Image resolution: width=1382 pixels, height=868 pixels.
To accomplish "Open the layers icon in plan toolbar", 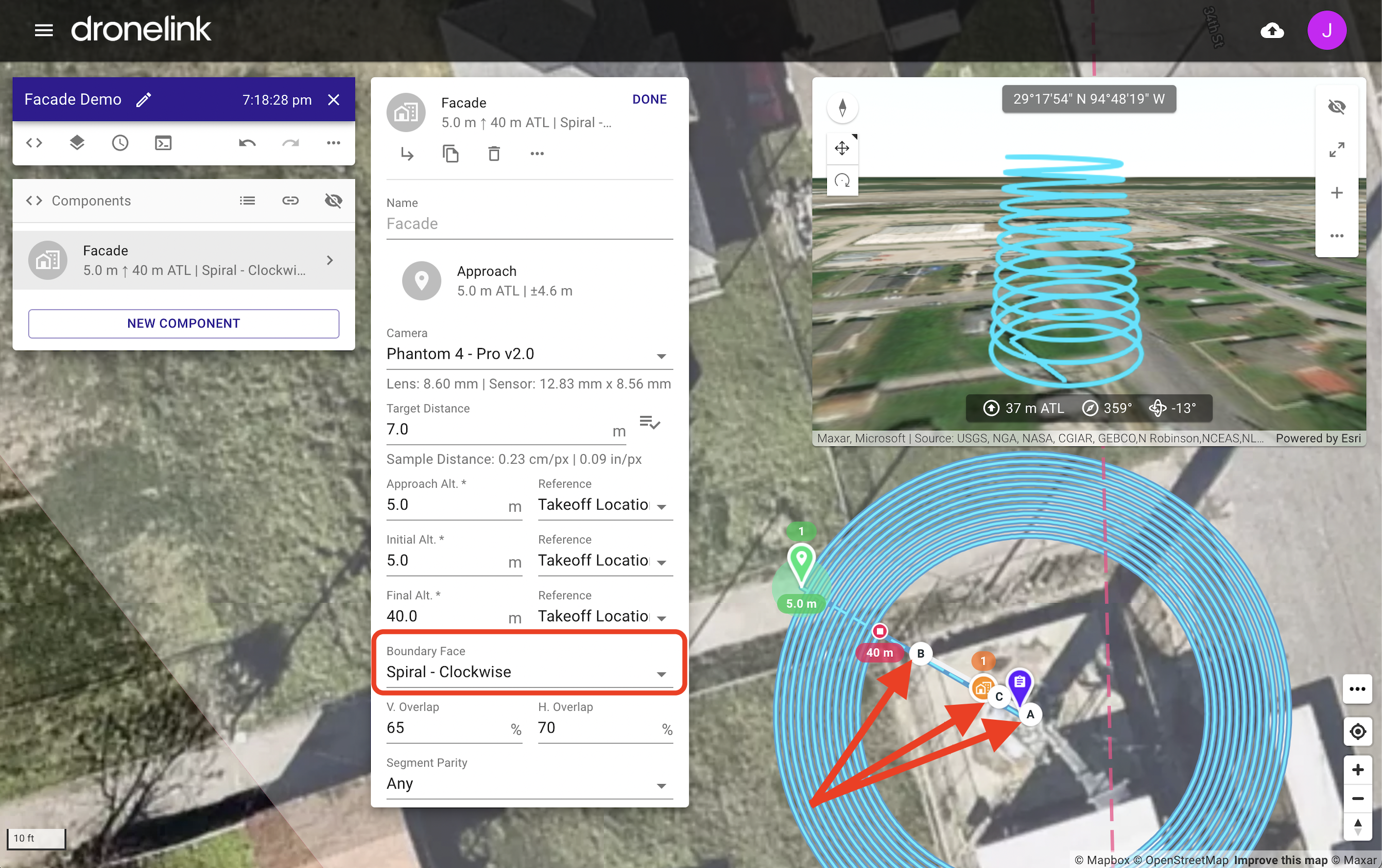I will pyautogui.click(x=77, y=143).
